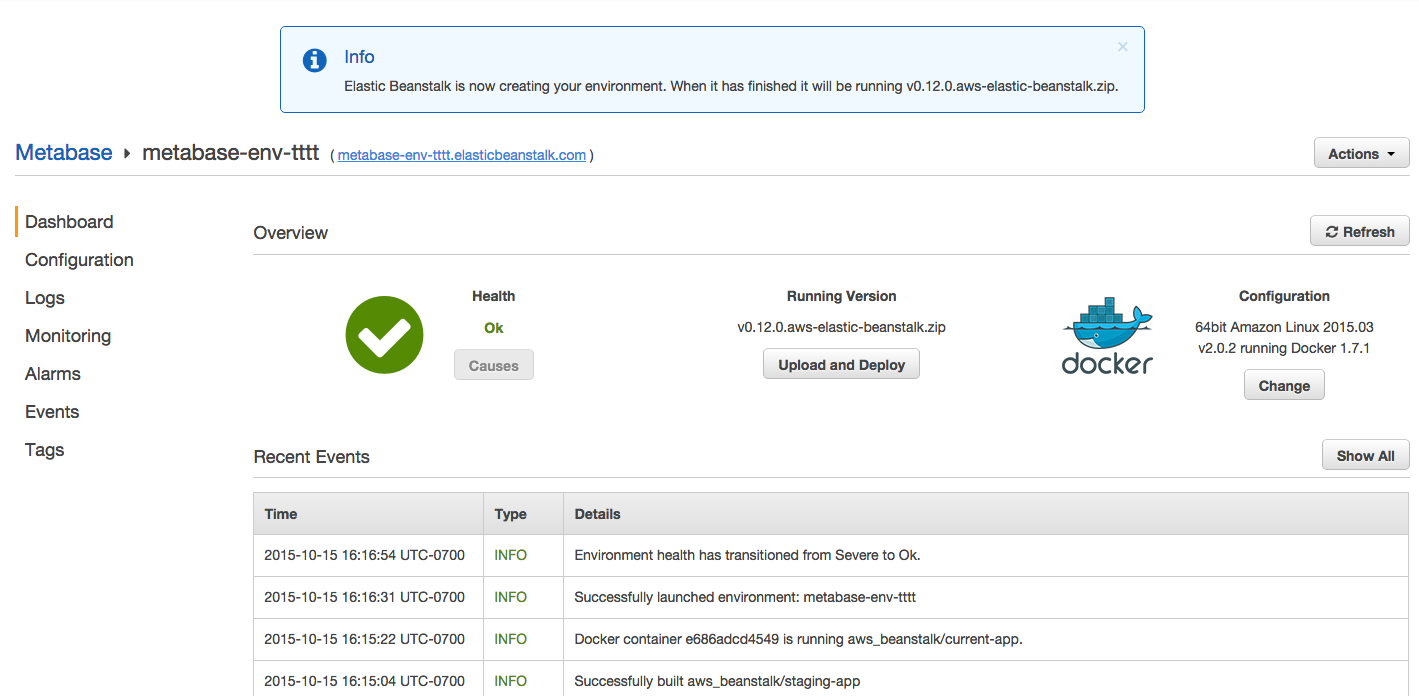
Task: Click the Docker whale logo
Action: [1107, 335]
